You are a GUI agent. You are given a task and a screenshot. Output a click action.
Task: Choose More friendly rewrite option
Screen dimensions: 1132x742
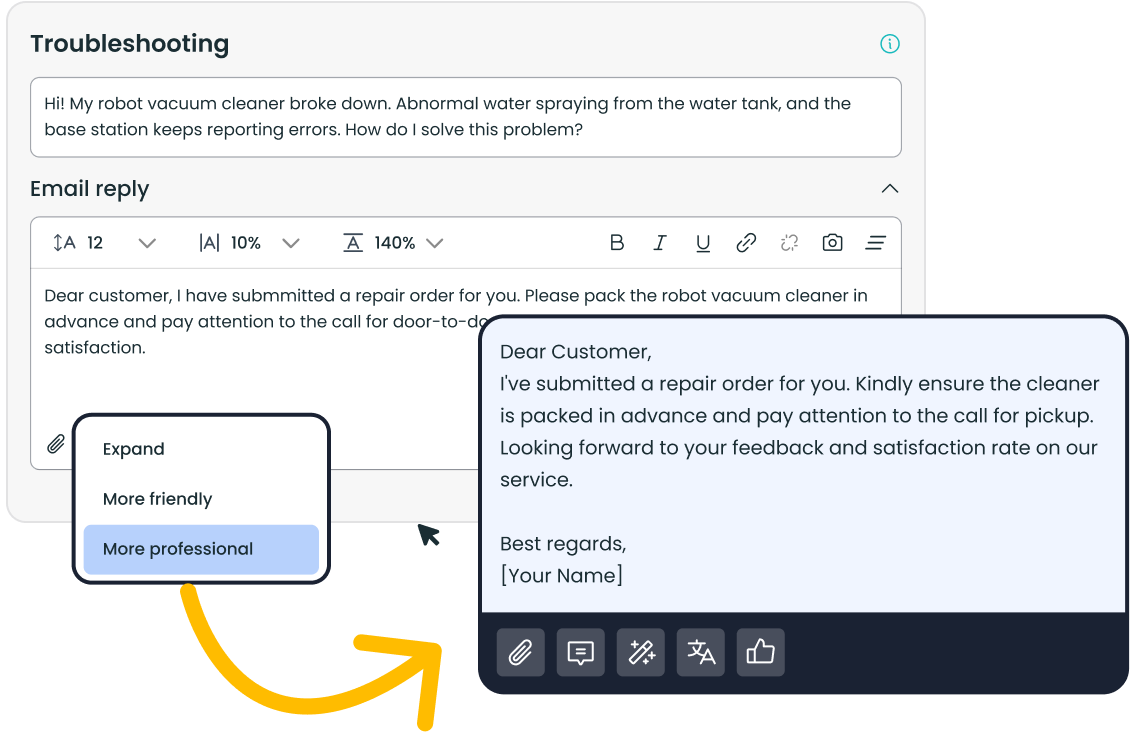(158, 499)
